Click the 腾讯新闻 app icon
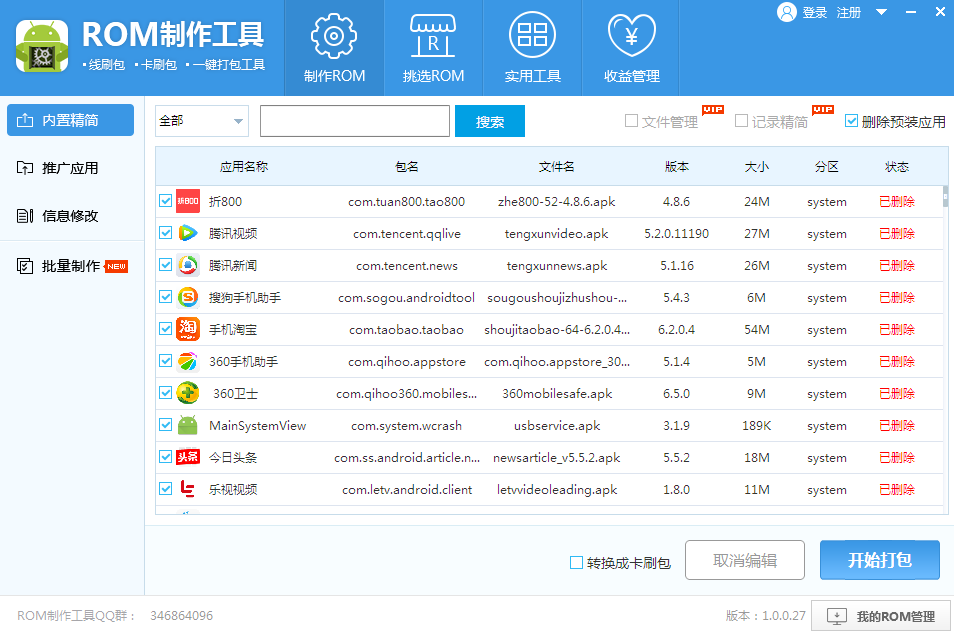This screenshot has width=954, height=634. tap(188, 265)
